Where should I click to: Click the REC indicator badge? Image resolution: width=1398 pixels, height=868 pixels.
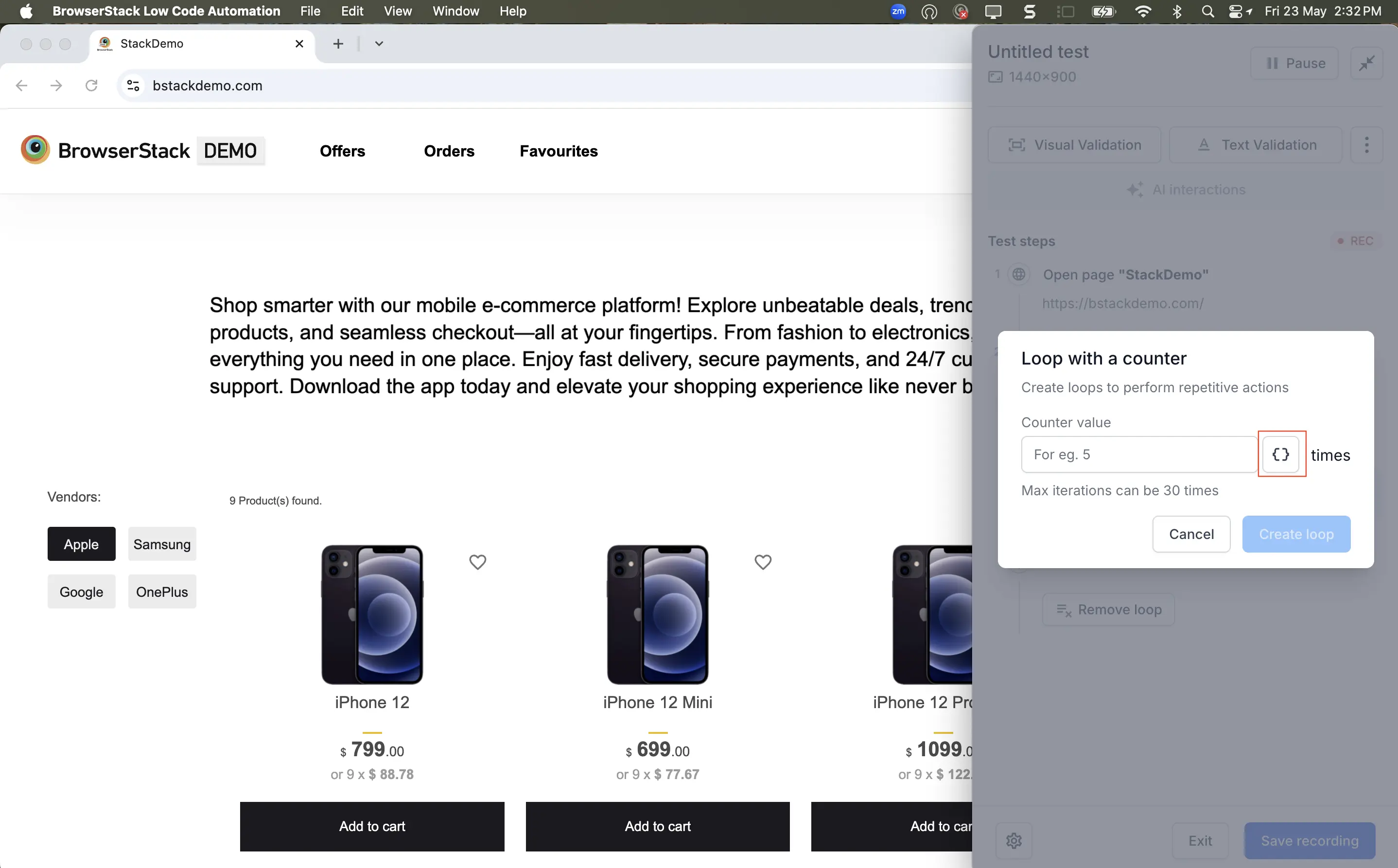(x=1356, y=241)
